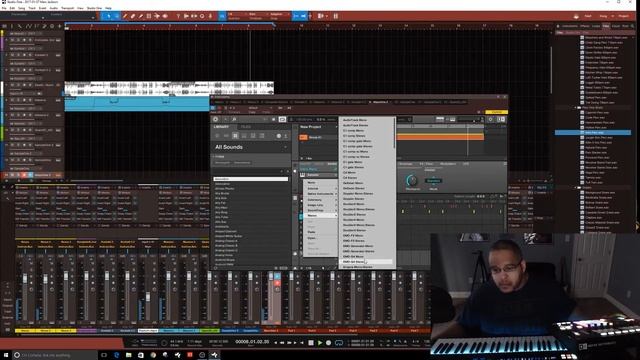Click the orange pattern block in Maschine arranger

(440, 138)
